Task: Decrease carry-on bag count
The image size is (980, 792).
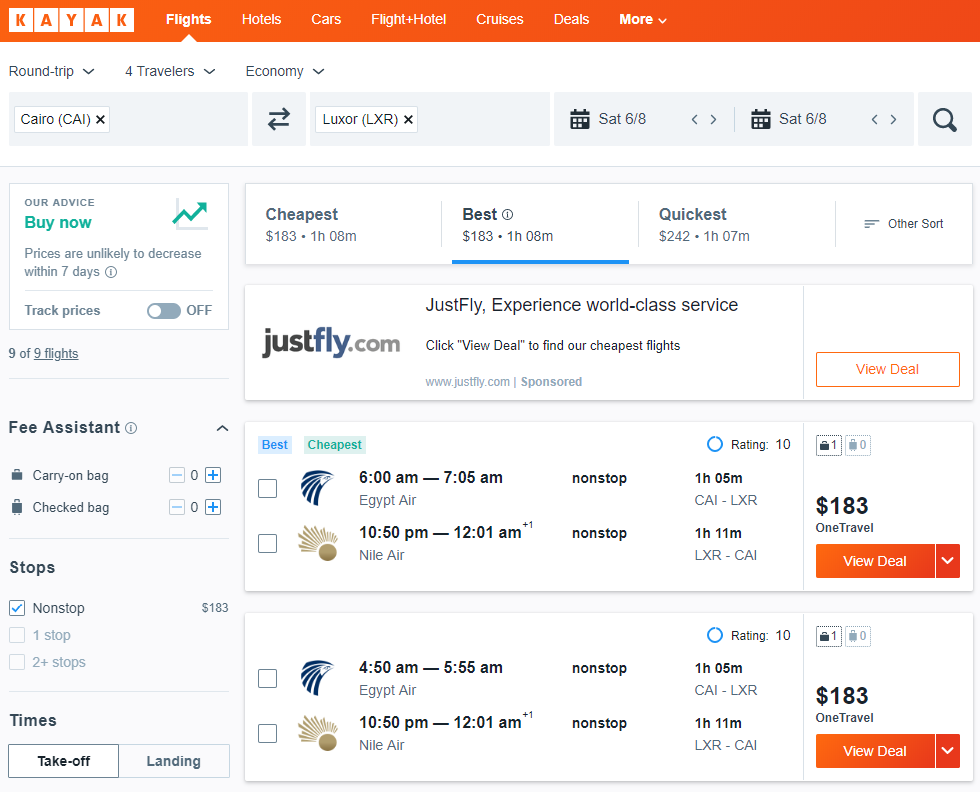Action: coord(177,475)
